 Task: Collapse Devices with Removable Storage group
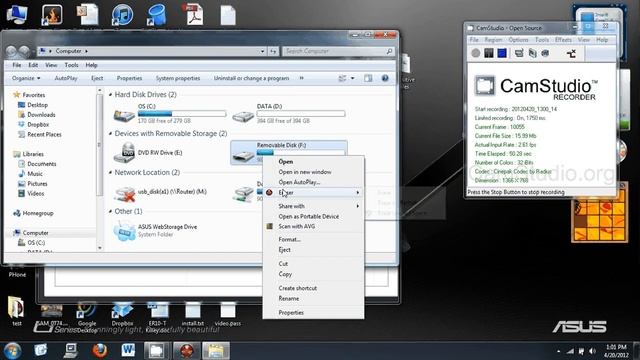click(x=110, y=133)
